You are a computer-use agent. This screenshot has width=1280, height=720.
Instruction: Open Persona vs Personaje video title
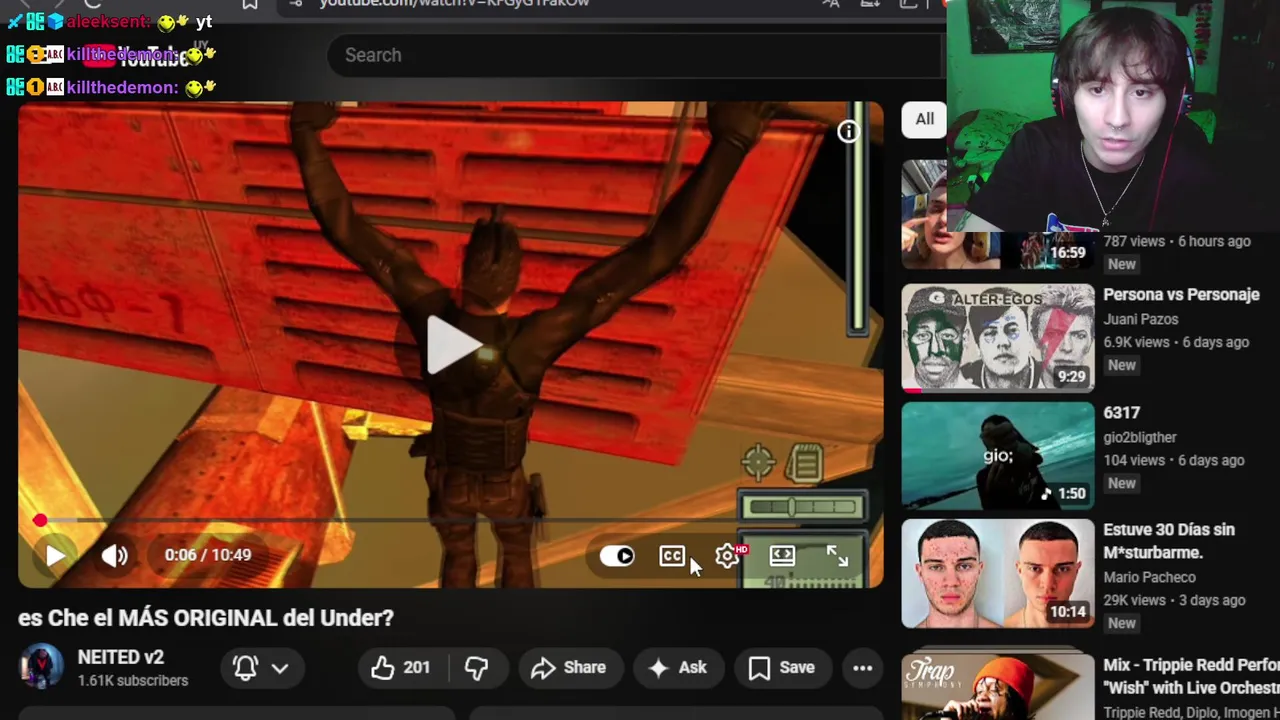tap(1181, 295)
